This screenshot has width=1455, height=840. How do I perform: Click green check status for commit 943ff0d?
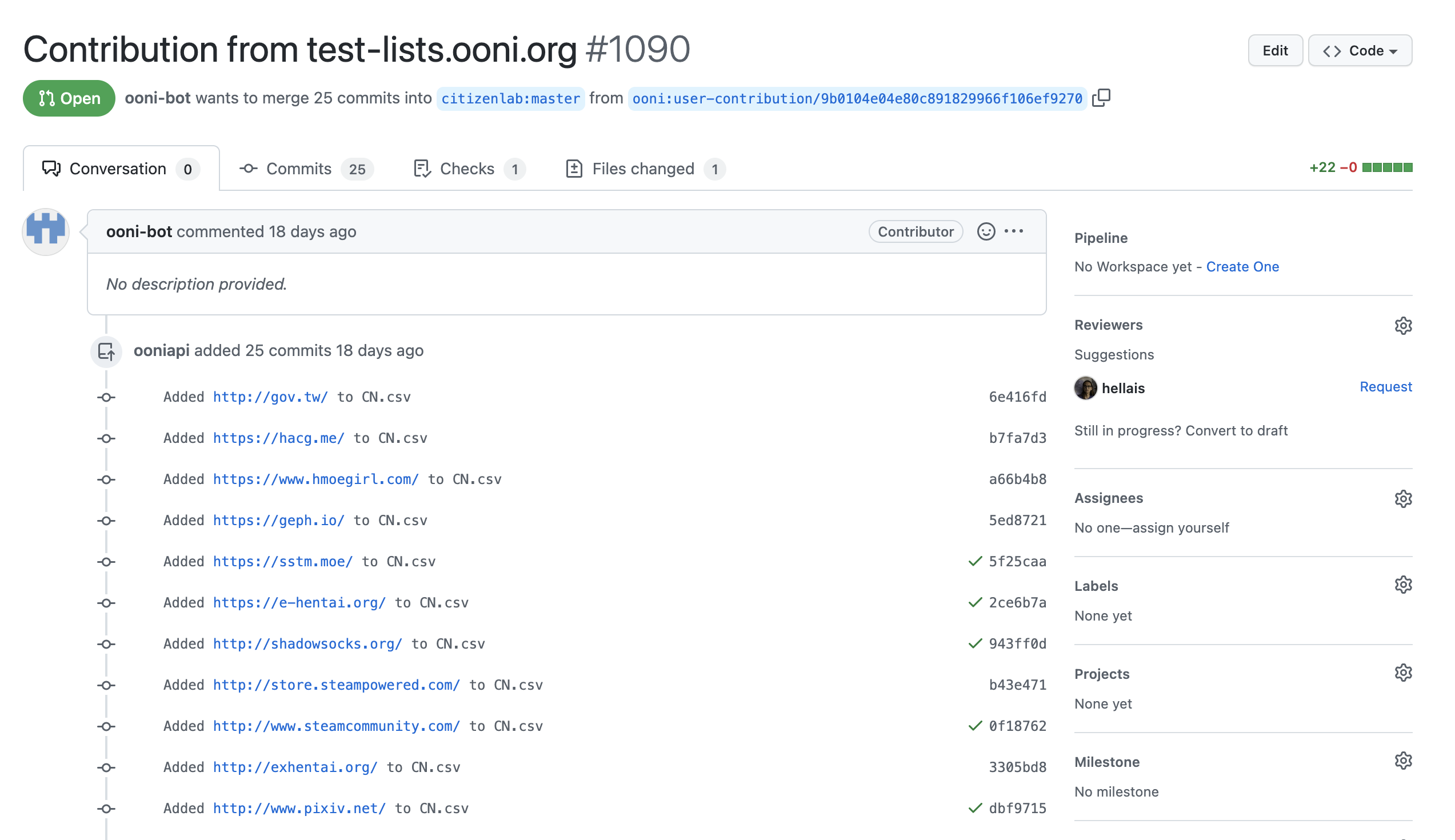click(x=974, y=643)
